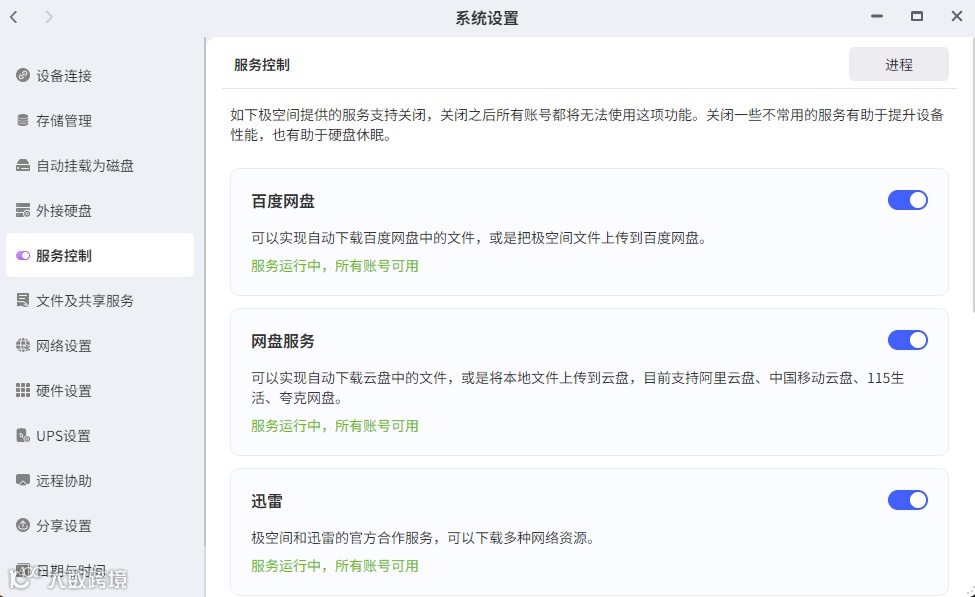Go back with the left arrow
The width and height of the screenshot is (975, 597).
coord(14,17)
